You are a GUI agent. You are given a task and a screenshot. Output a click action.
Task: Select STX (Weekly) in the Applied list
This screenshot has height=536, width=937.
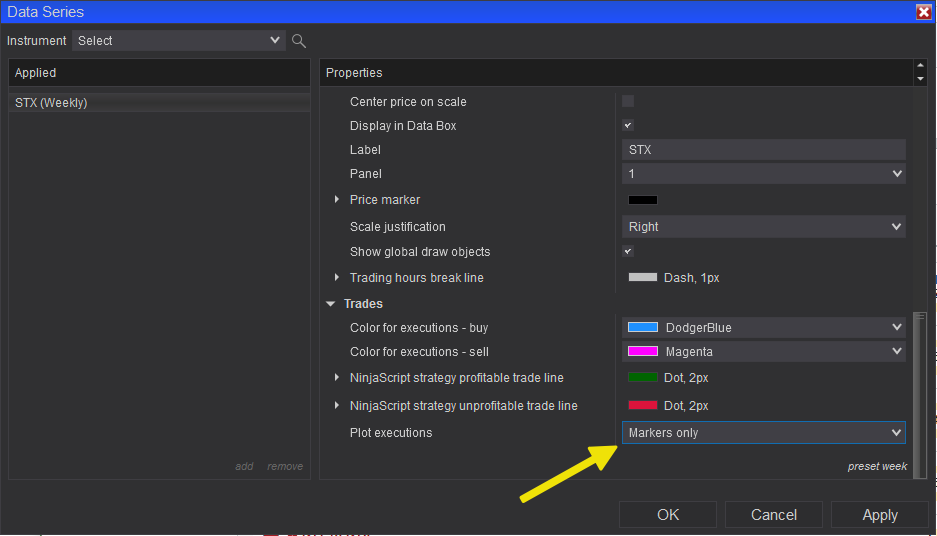(x=159, y=103)
